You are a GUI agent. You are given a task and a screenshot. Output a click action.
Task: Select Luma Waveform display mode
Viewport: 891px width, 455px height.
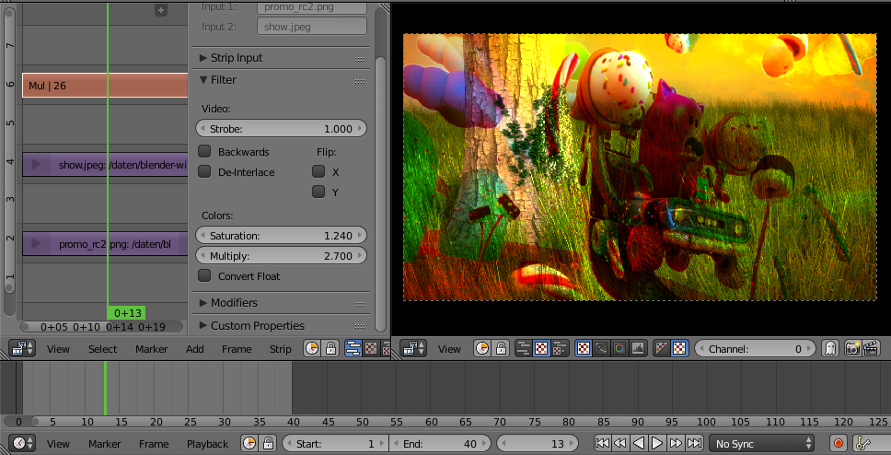(x=601, y=349)
